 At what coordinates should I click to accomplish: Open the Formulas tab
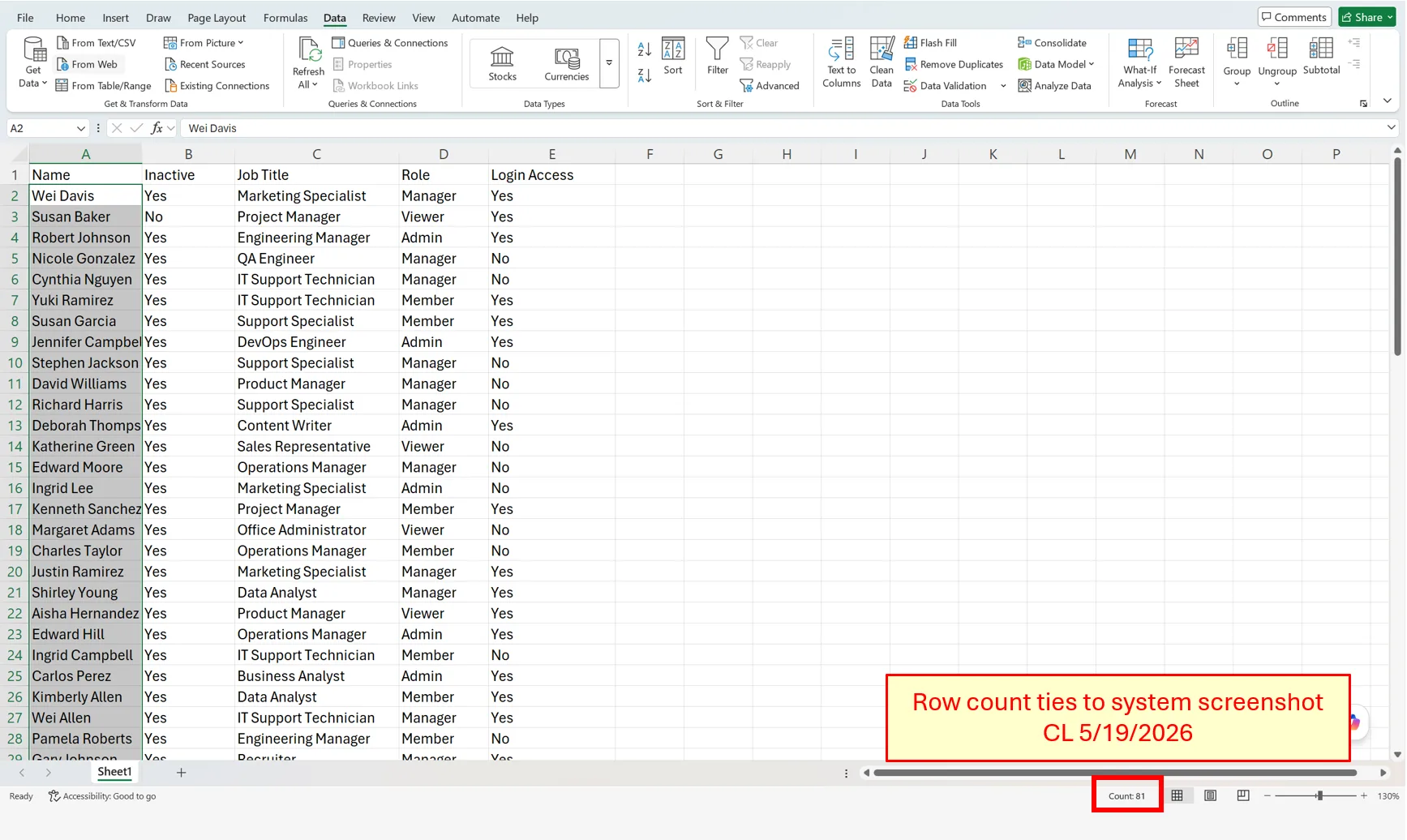[x=285, y=17]
